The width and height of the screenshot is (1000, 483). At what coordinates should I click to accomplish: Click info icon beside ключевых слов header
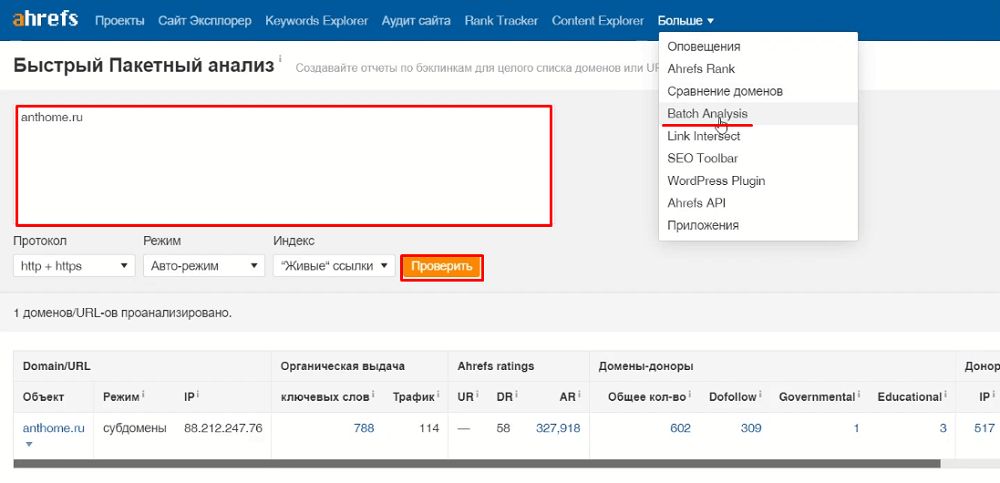click(373, 395)
